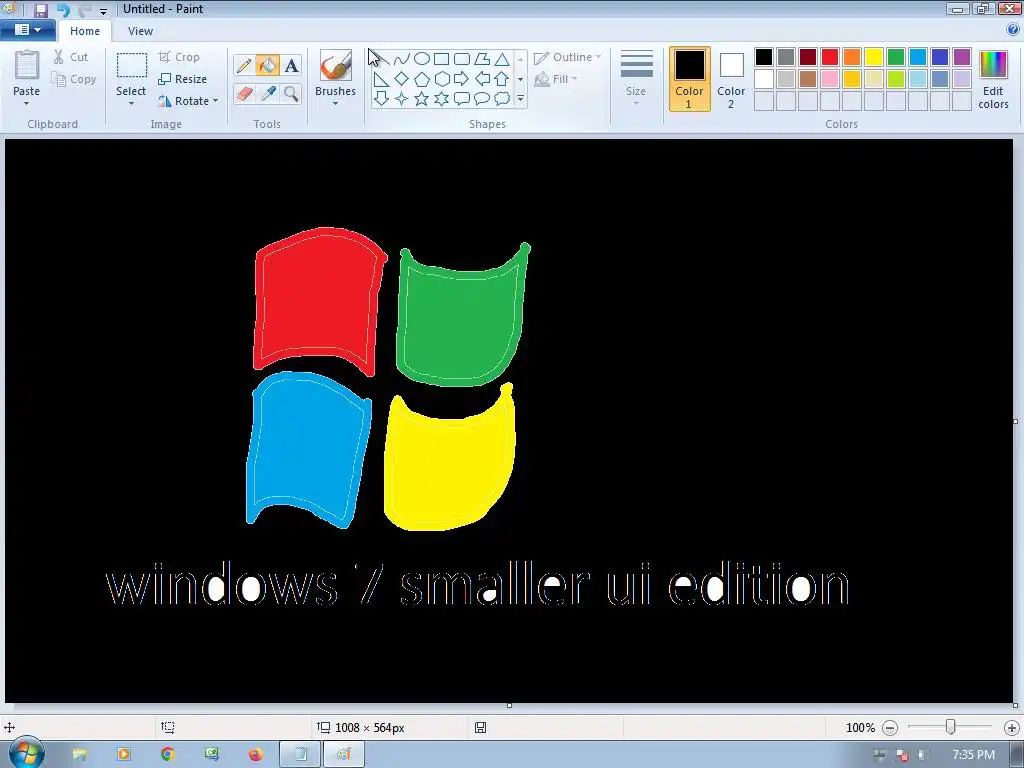
Task: Open the Windows Start orb
Action: point(26,754)
